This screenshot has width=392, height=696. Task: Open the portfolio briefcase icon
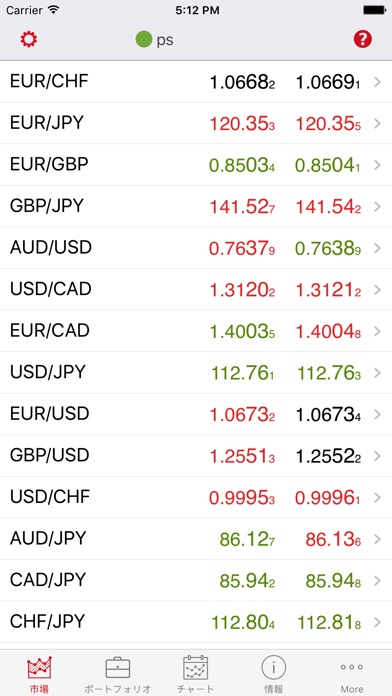[x=118, y=668]
